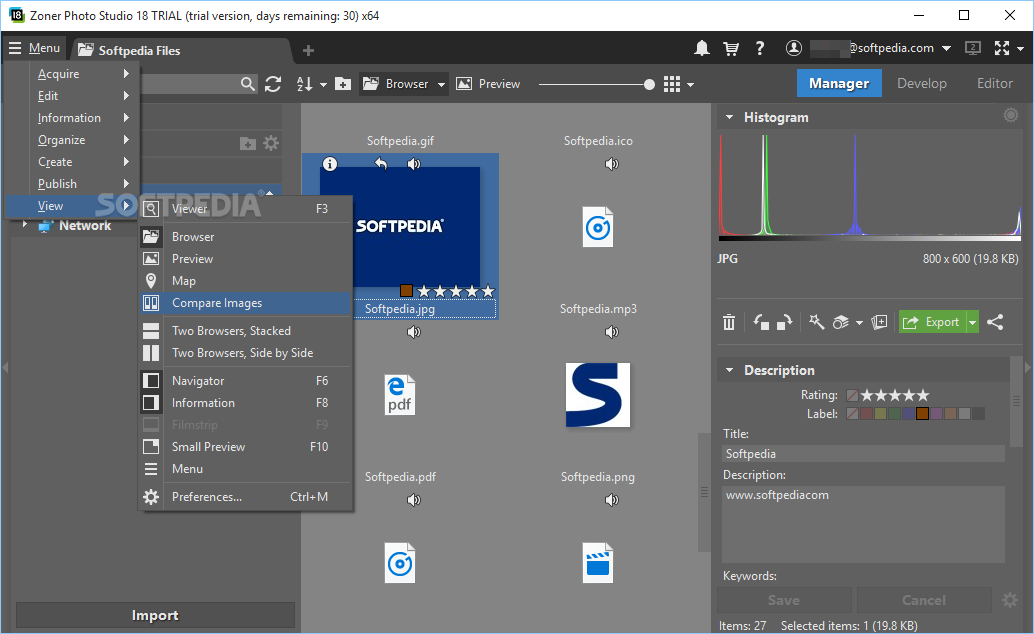Open the shopping cart to buy
The width and height of the screenshot is (1034, 634).
[731, 48]
